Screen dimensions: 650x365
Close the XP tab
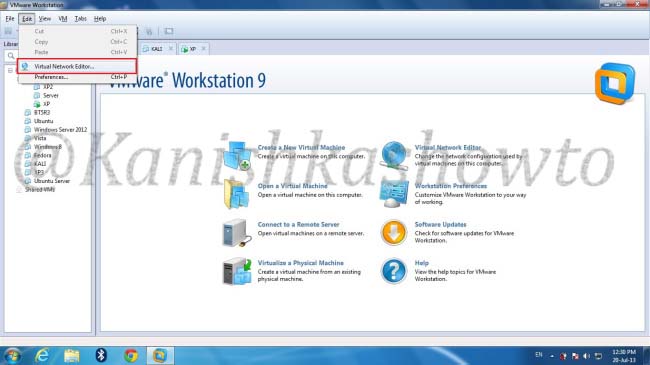(204, 49)
